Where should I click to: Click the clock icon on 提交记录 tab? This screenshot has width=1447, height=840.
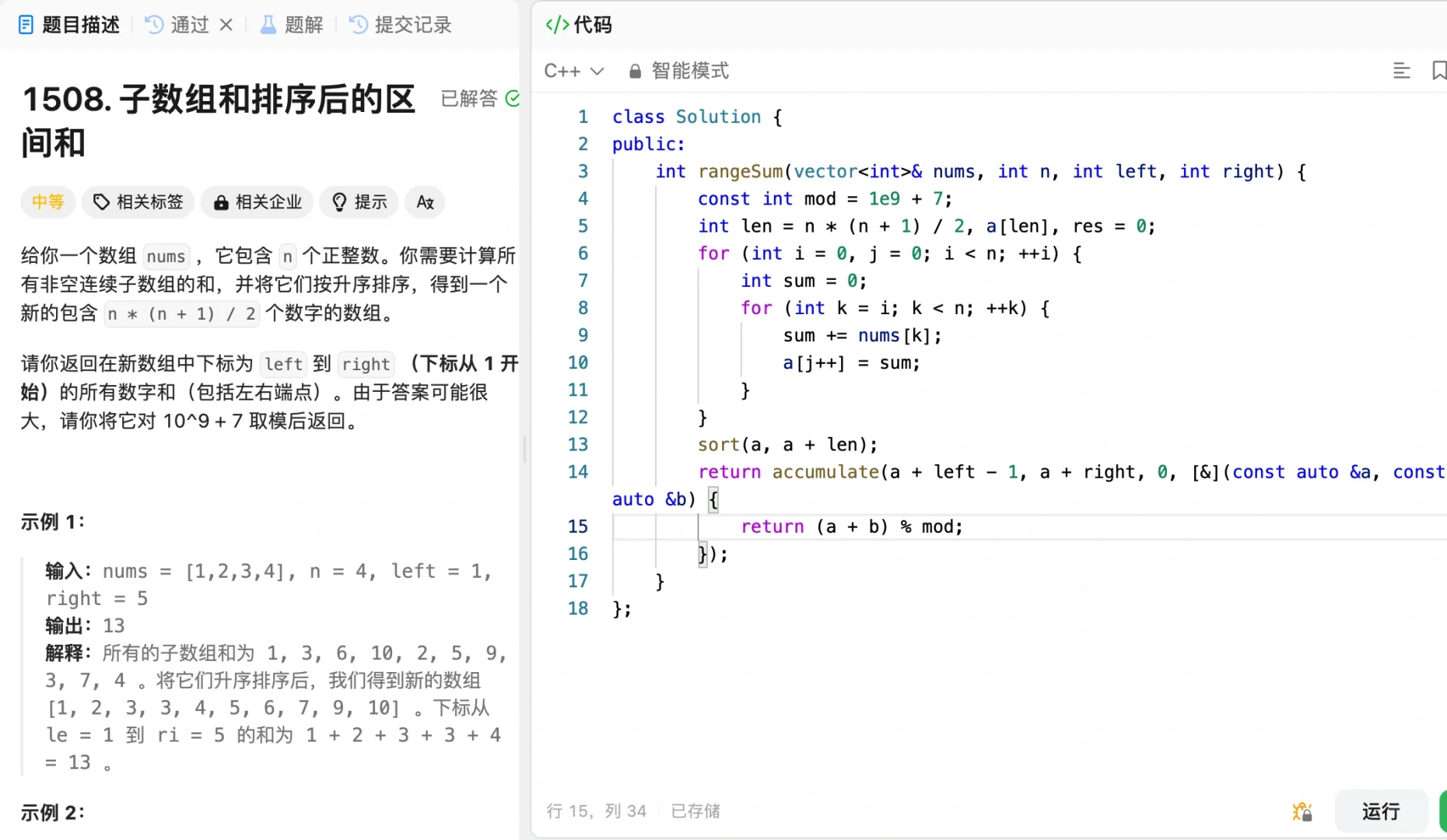tap(359, 25)
